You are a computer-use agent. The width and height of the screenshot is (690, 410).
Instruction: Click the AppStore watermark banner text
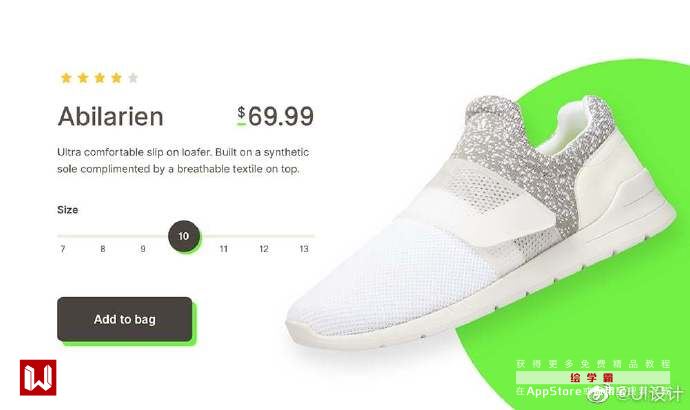point(554,391)
